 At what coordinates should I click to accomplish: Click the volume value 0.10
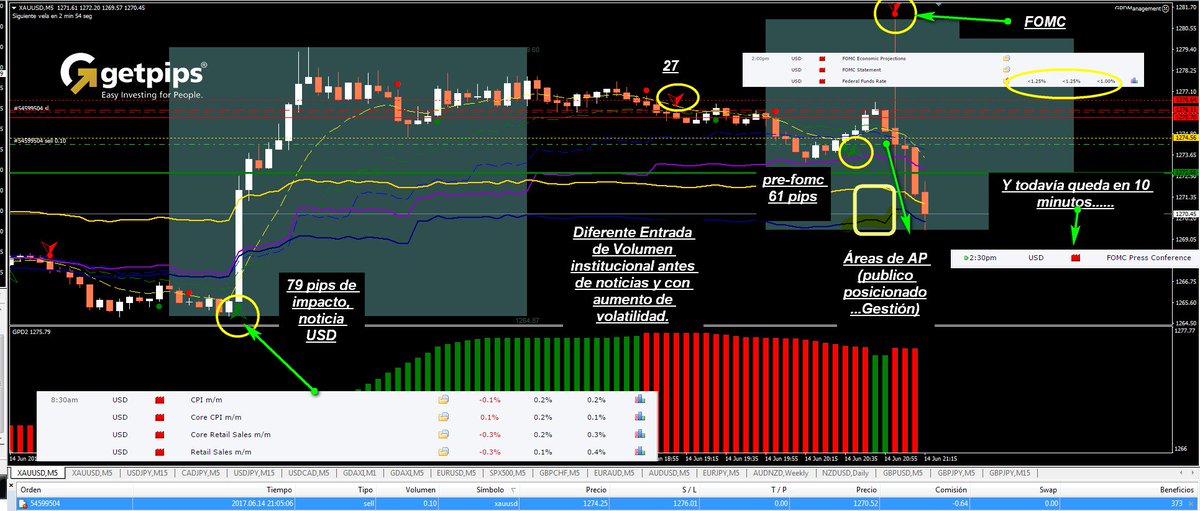coord(429,504)
